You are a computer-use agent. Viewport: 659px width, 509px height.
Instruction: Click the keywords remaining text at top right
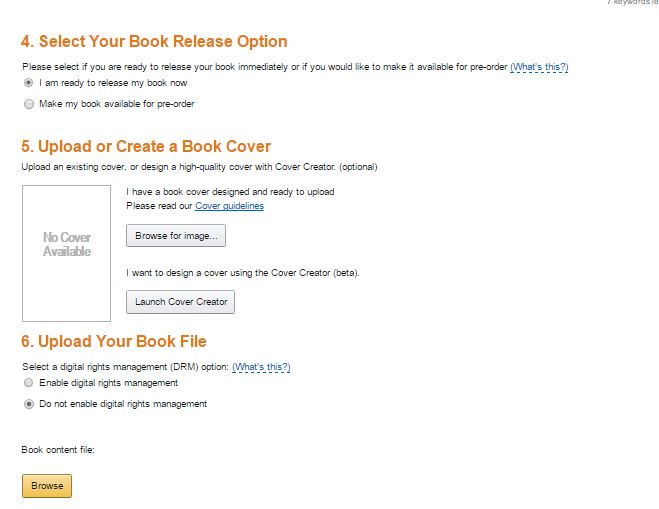coord(633,3)
